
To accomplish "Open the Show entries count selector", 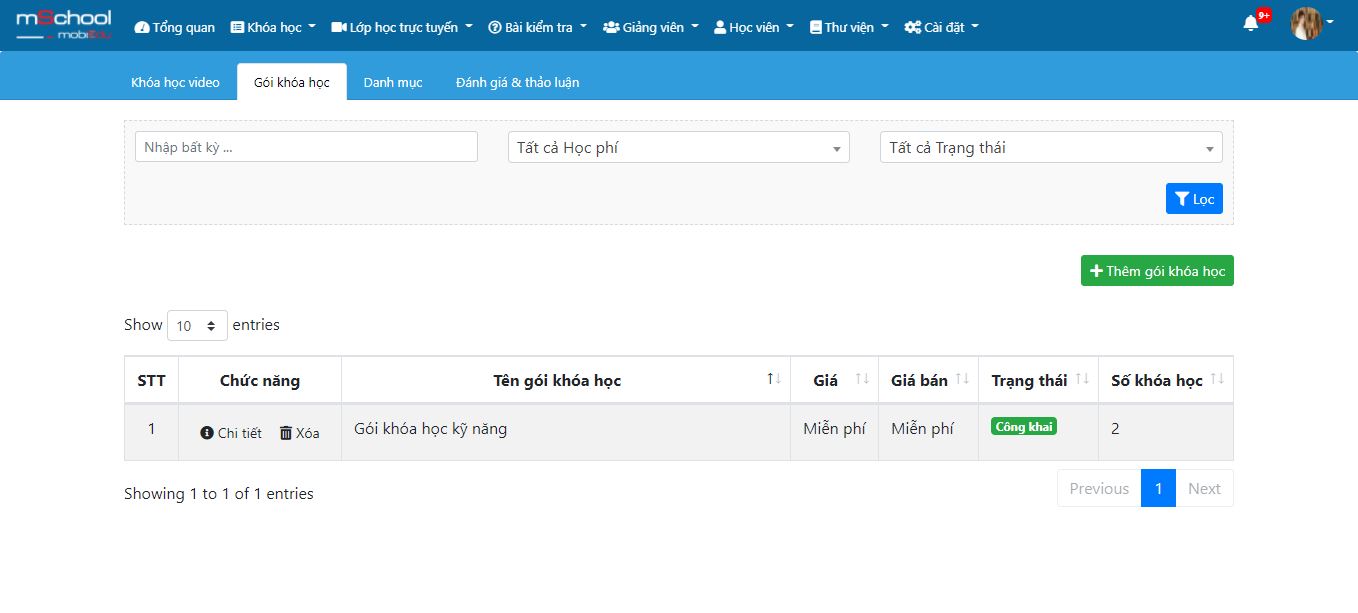I will tap(197, 325).
